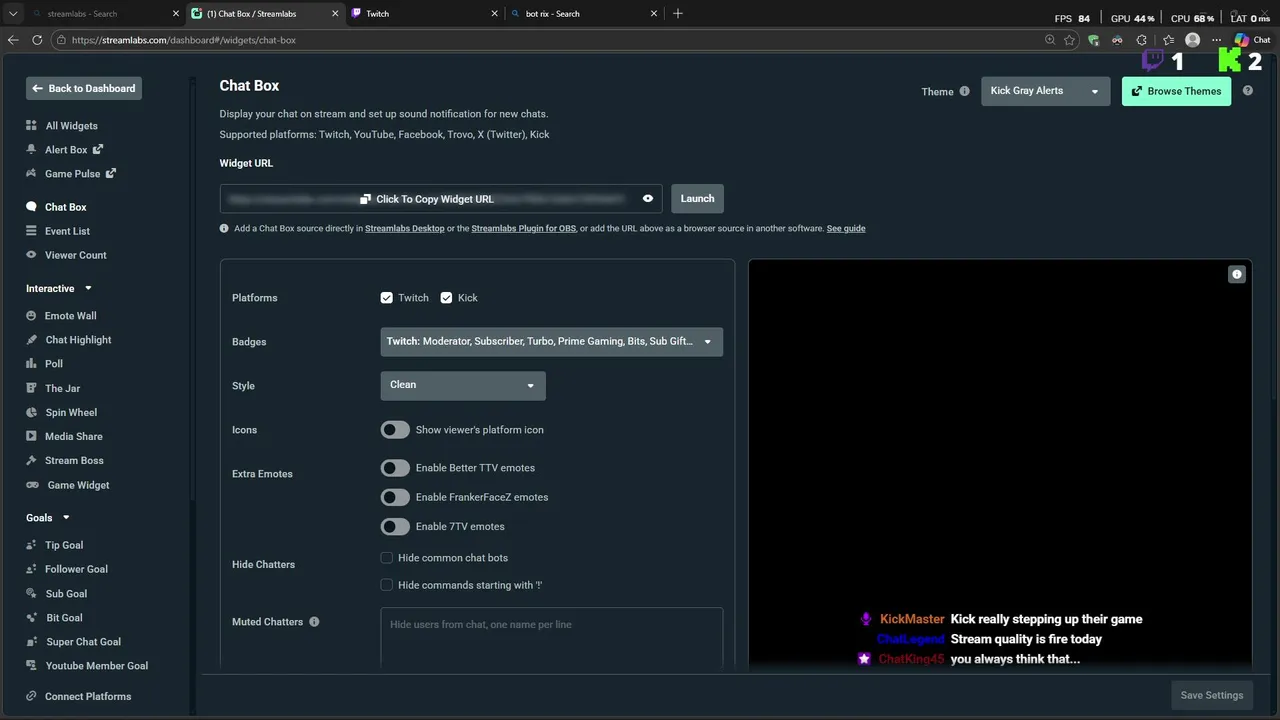Click the Chat Box bubble icon
Image resolution: width=1280 pixels, height=720 pixels.
(x=31, y=207)
